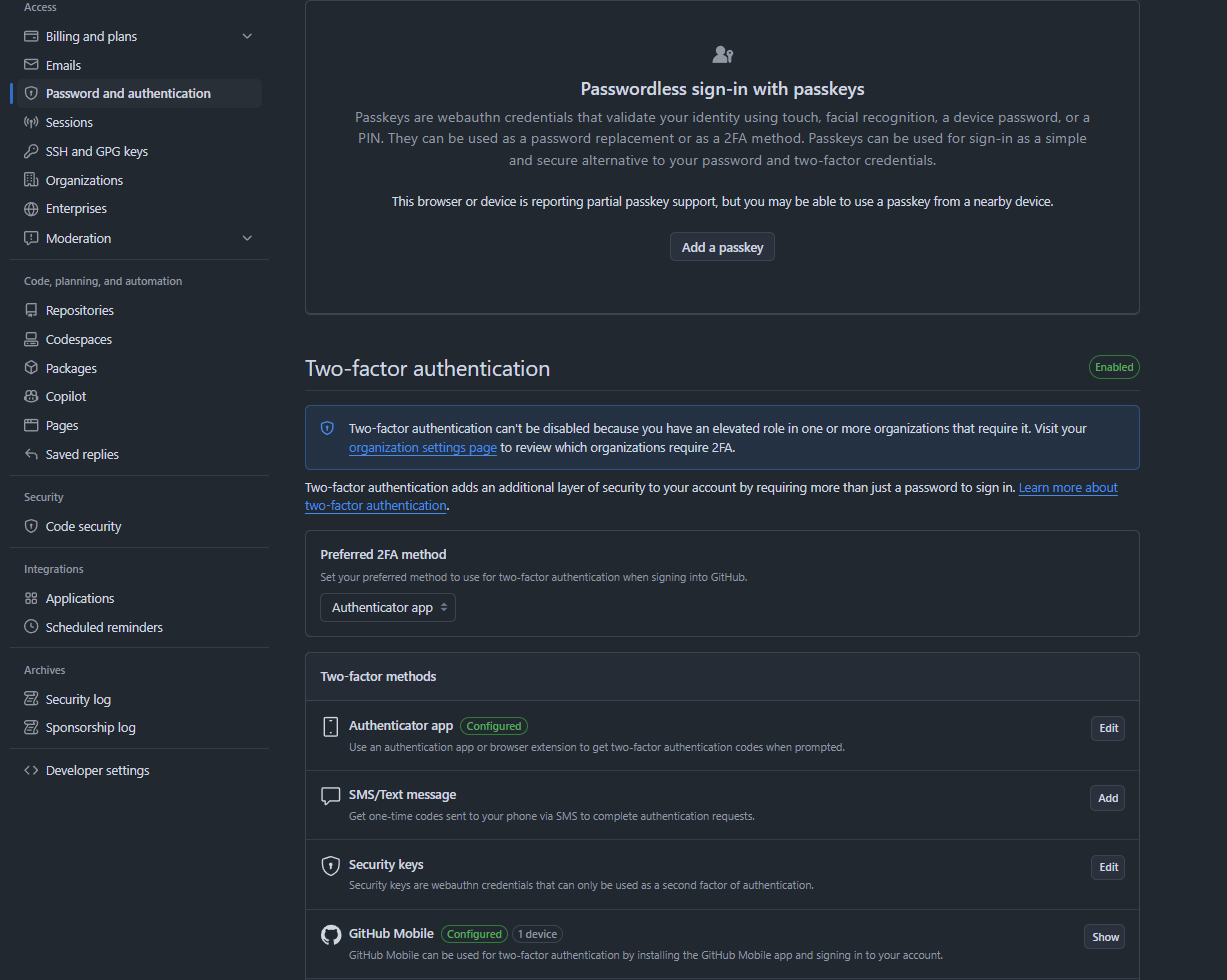The width and height of the screenshot is (1227, 980).
Task: Click the Code security shield icon
Action: [31, 527]
